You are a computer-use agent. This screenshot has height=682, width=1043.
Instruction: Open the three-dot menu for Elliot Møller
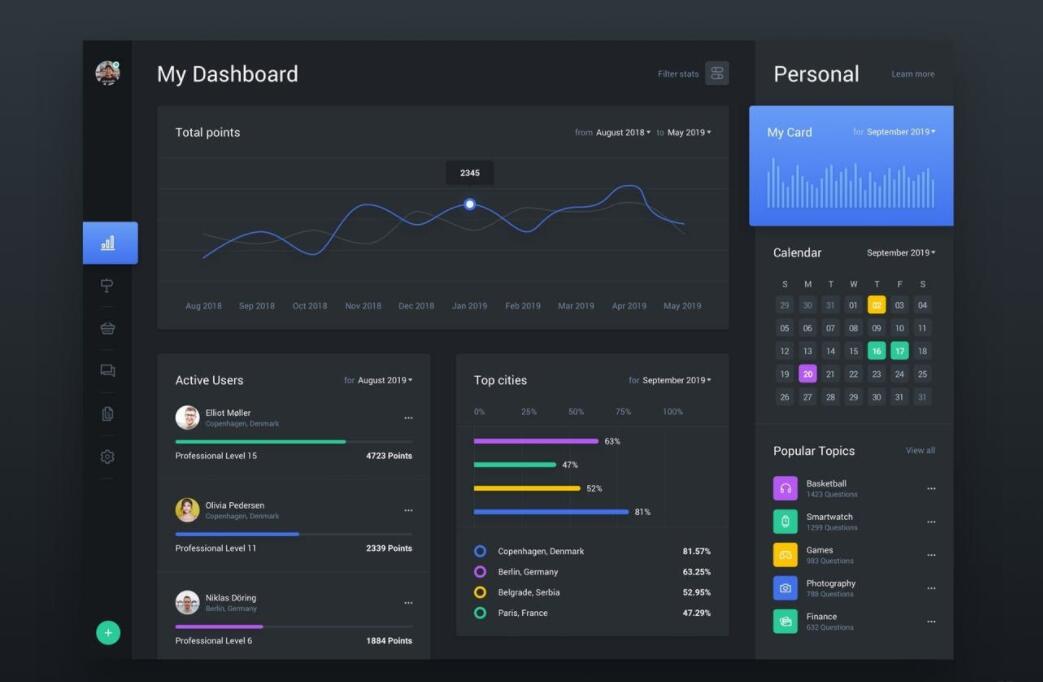(408, 418)
